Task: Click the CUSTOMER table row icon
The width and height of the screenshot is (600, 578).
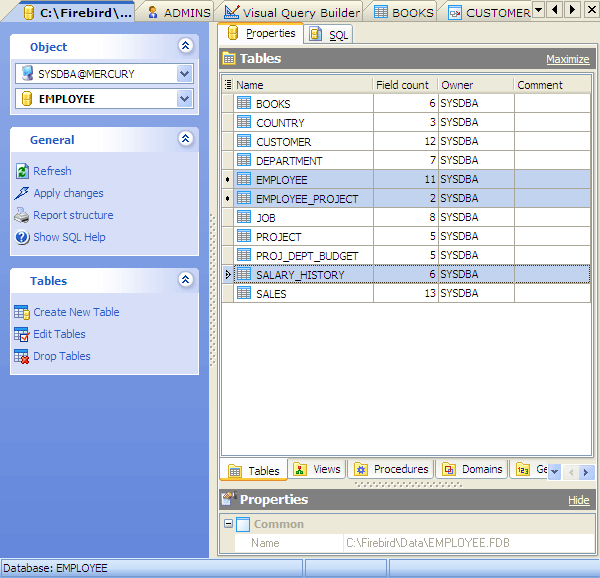Action: pyautogui.click(x=244, y=141)
